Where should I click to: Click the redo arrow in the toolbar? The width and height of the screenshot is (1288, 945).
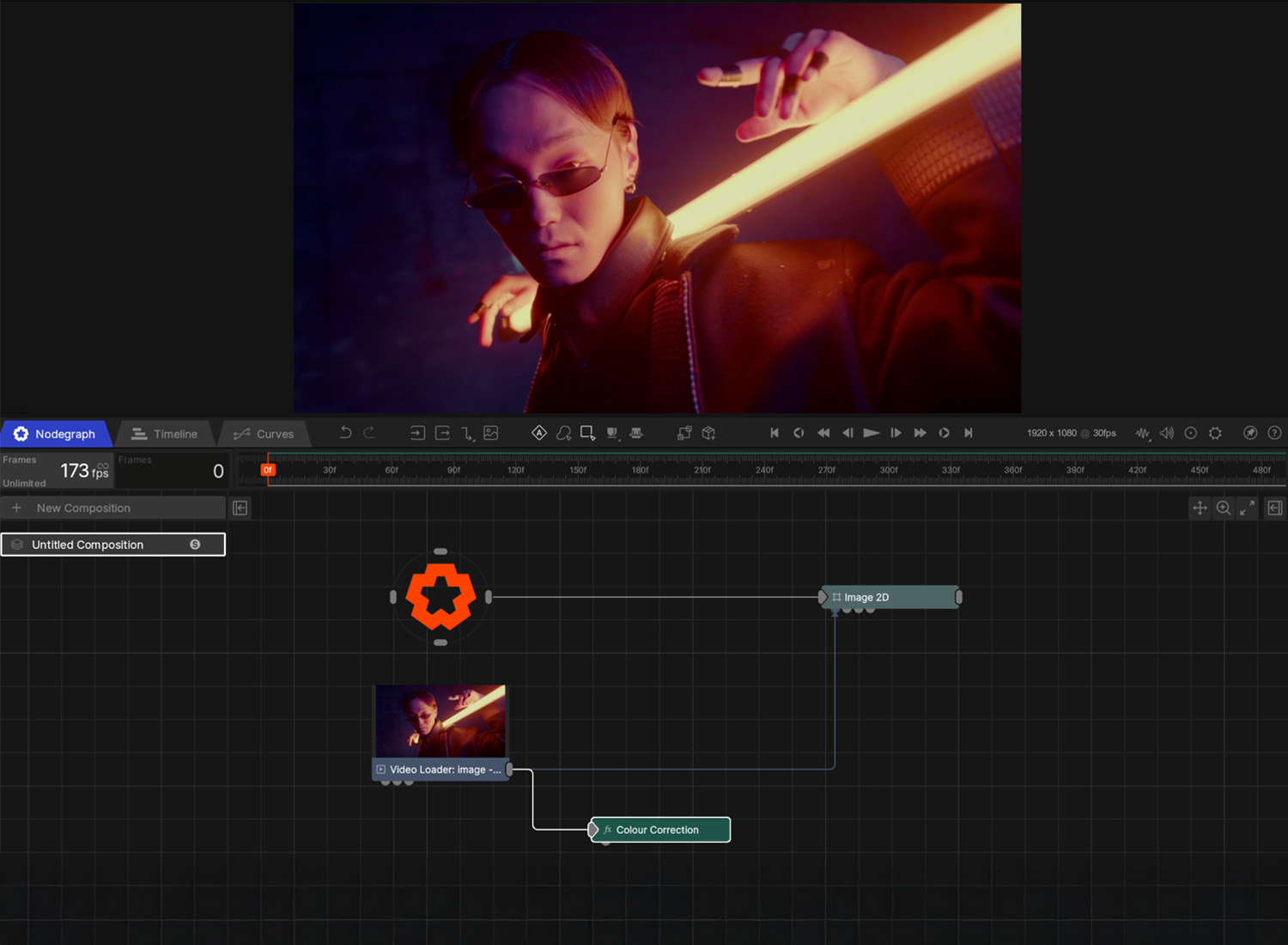[369, 433]
